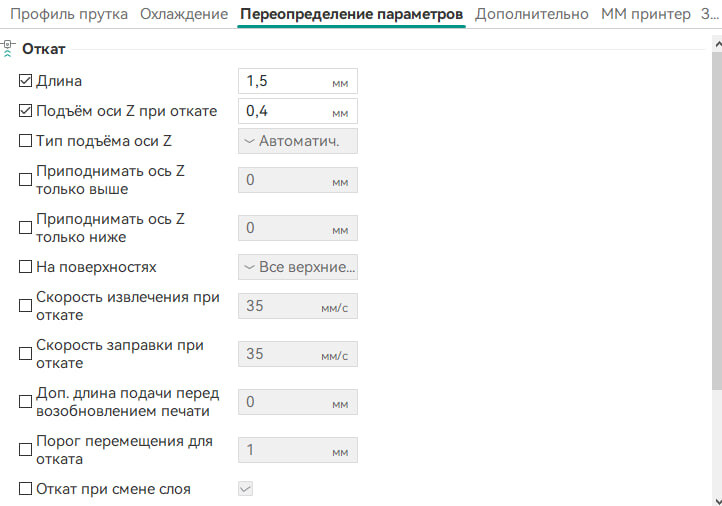Toggle the greyed Откат при смене слоя value
Image resolution: width=722 pixels, height=506 pixels.
pyautogui.click(x=245, y=489)
